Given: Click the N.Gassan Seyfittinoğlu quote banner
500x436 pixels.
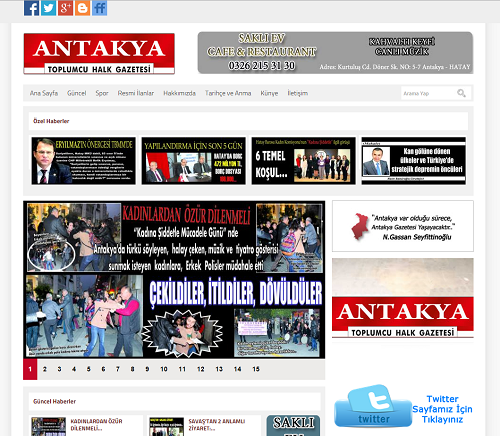Looking at the screenshot, I should (403, 226).
